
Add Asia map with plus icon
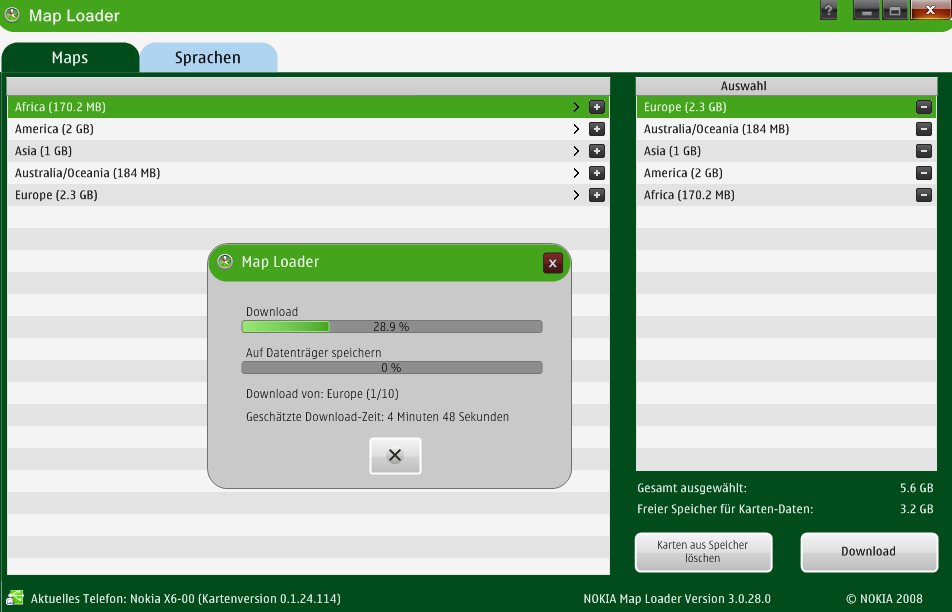[x=597, y=151]
